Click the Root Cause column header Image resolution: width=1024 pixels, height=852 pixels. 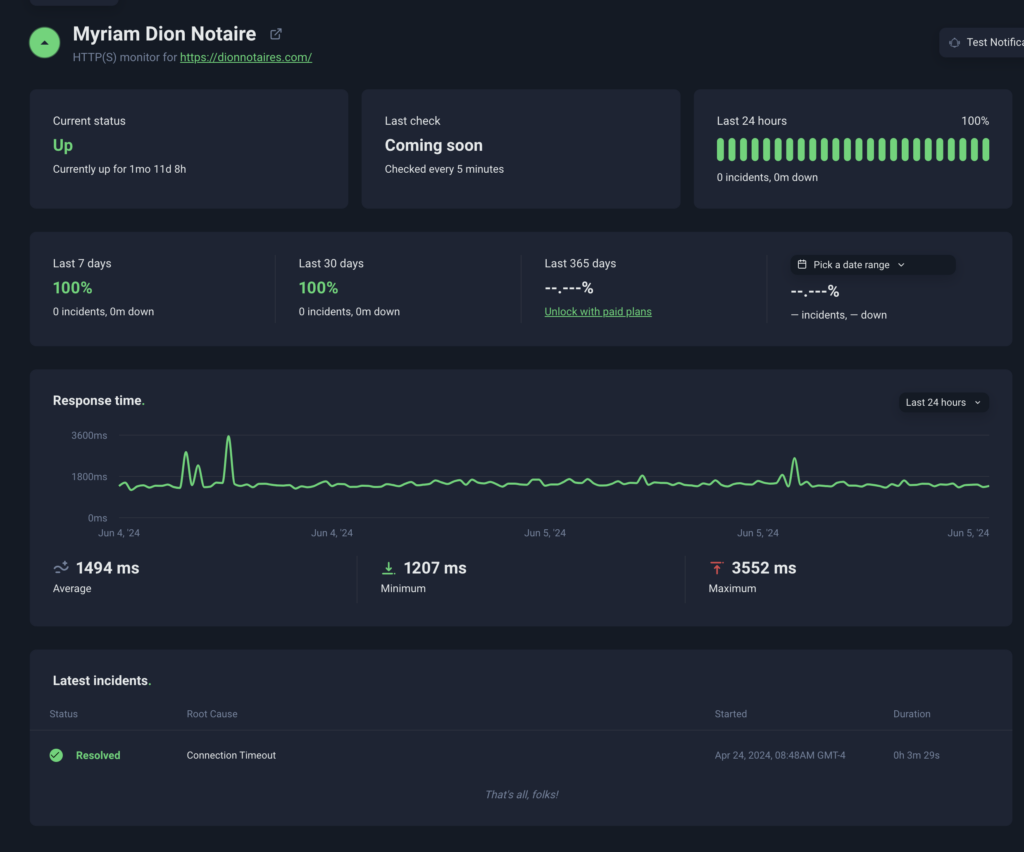[212, 714]
